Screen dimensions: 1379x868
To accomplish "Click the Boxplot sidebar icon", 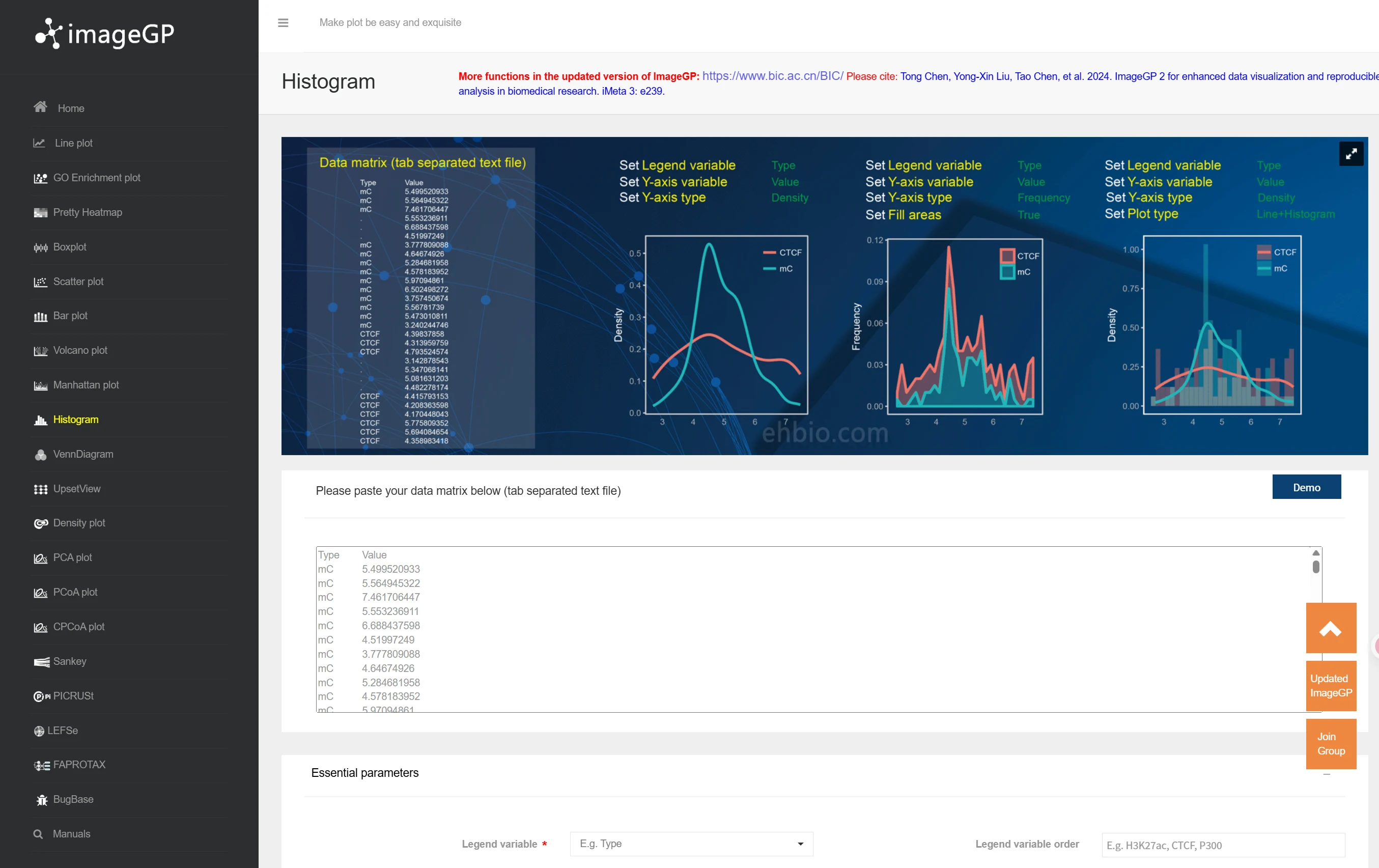I will (40, 247).
